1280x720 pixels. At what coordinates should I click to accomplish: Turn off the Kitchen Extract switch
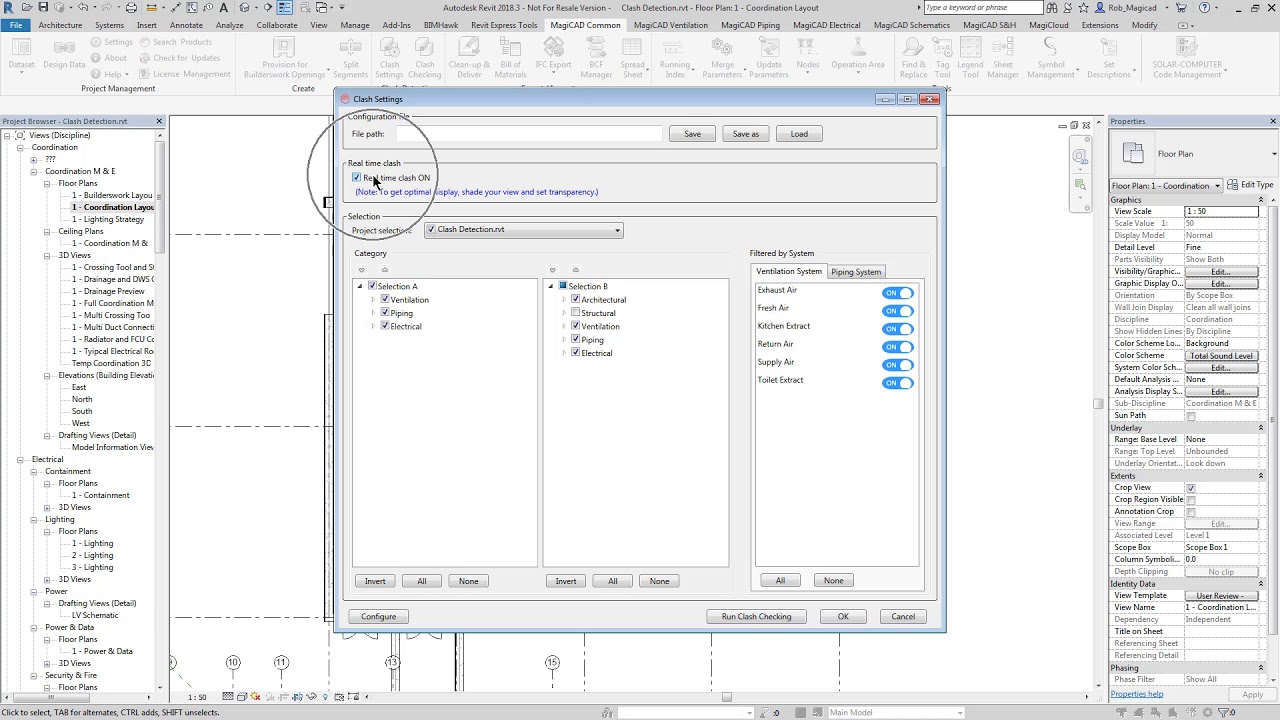[897, 329]
